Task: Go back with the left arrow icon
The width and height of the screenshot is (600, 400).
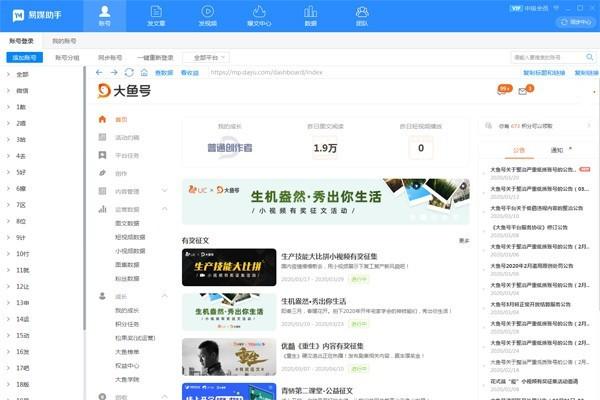Action: point(99,73)
